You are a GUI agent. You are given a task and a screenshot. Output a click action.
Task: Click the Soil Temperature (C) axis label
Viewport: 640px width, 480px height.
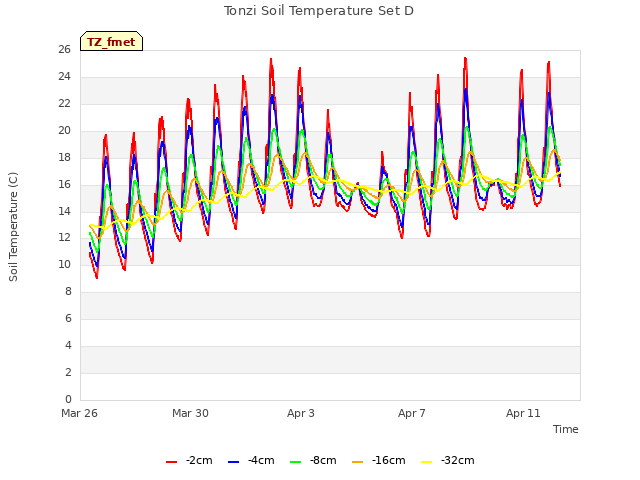click(13, 227)
